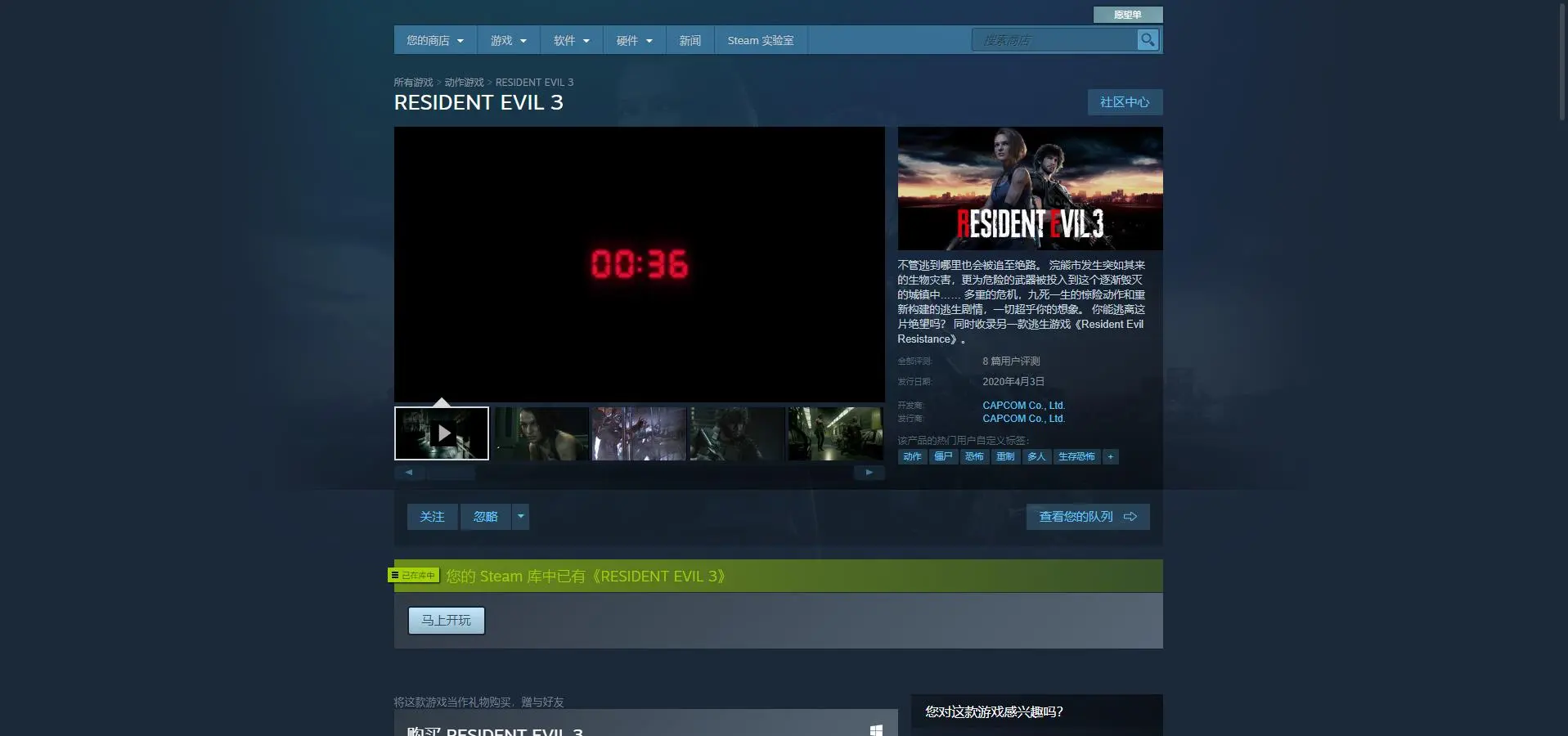Click the 愿望单 wishlist button
The width and height of the screenshot is (1568, 736).
1128,15
